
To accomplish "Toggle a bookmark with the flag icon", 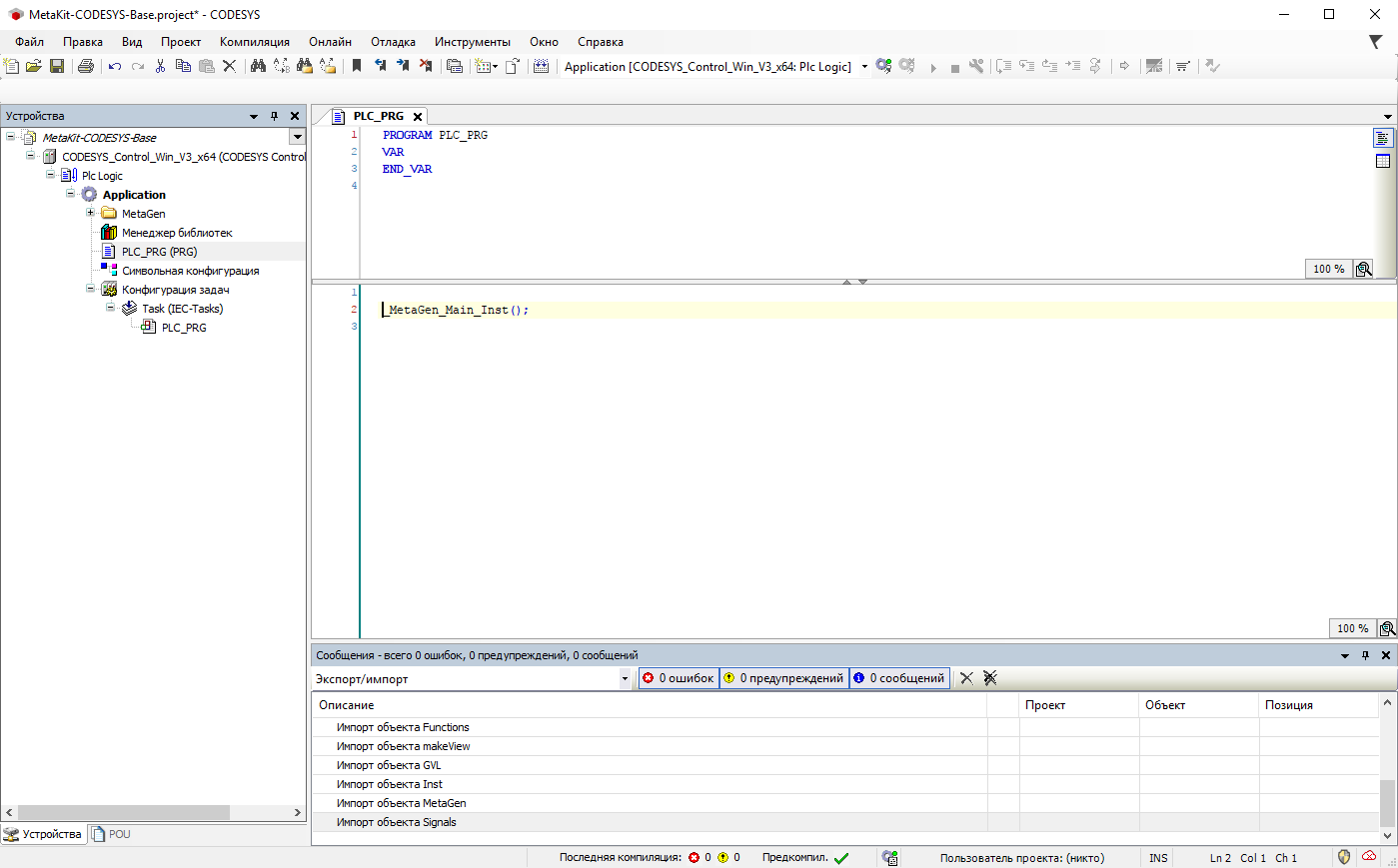I will coord(357,66).
